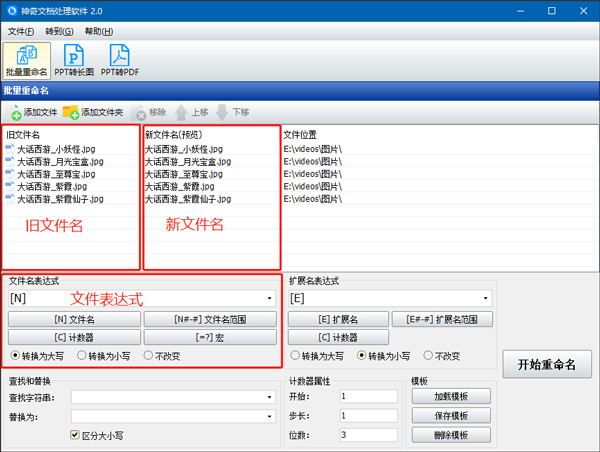Viewport: 600px width, 452px height.
Task: Select extension 转换为小写 radio option
Action: [361, 356]
